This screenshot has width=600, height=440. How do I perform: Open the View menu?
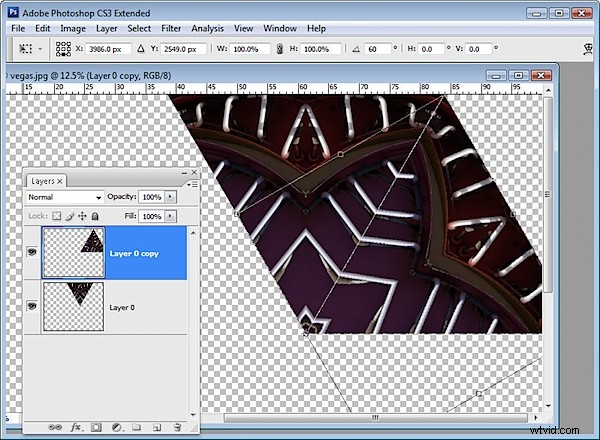click(x=243, y=29)
